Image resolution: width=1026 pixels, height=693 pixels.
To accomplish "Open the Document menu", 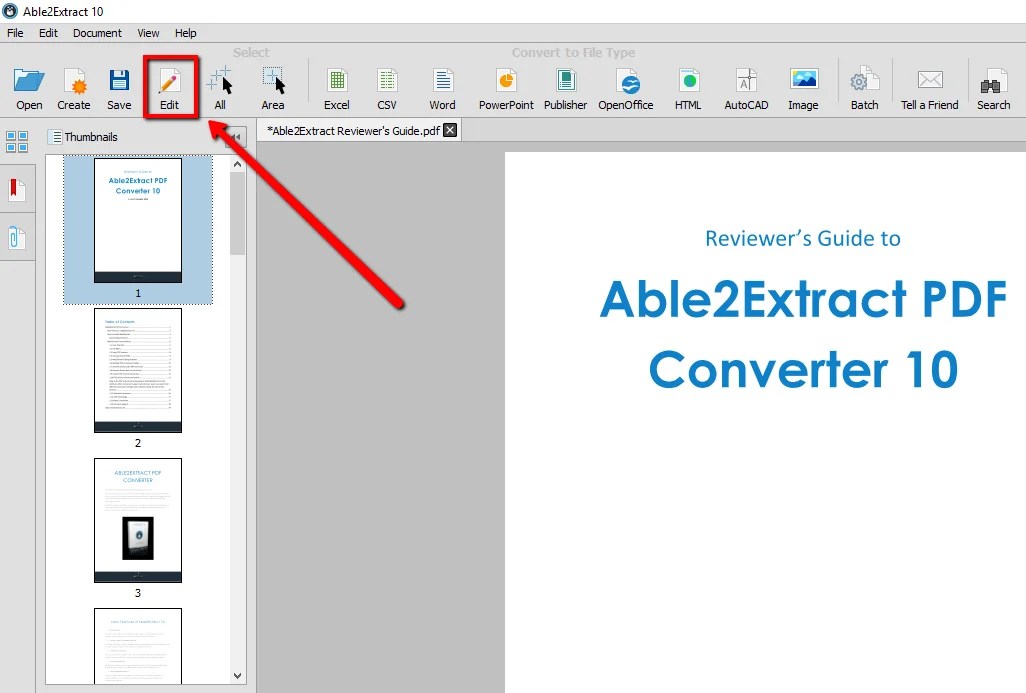I will [97, 32].
